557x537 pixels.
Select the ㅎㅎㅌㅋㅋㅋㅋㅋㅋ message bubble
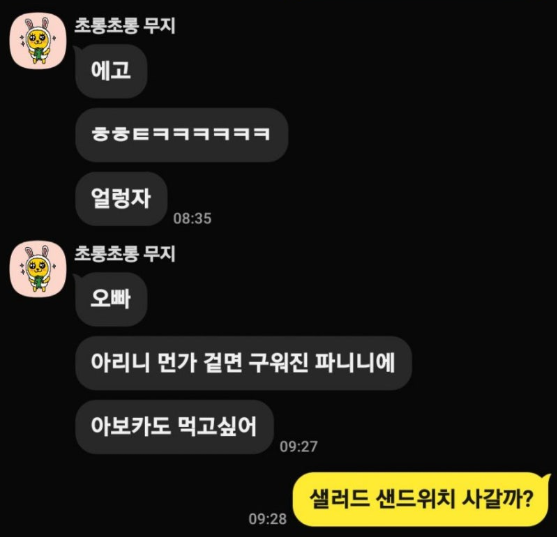click(x=182, y=135)
